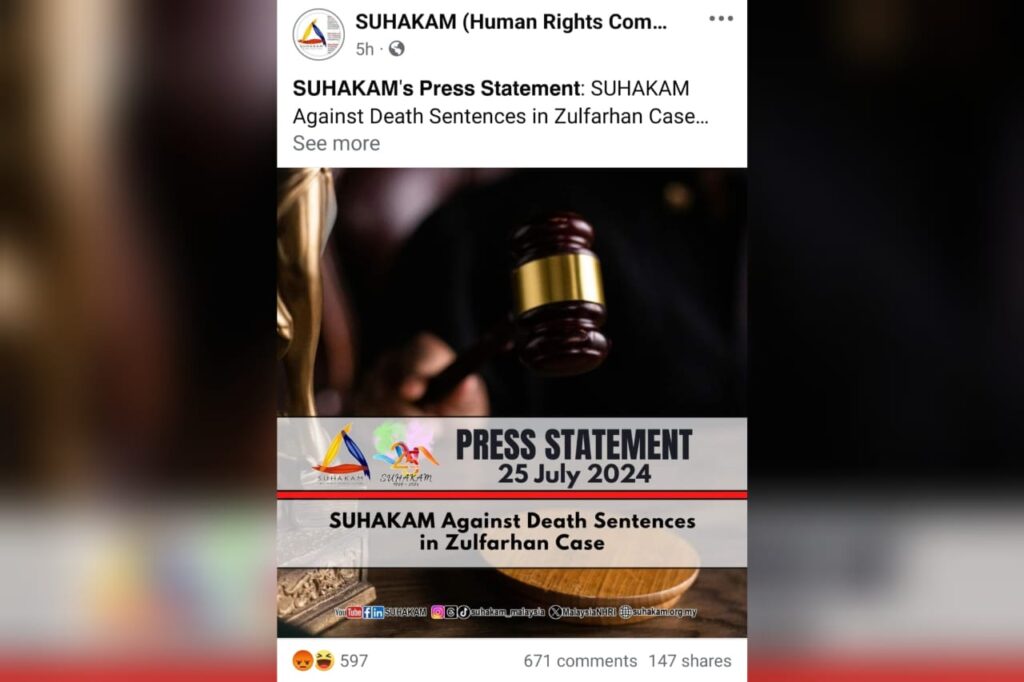Open the SUHAKAM page name link
This screenshot has width=1024, height=682.
(511, 22)
